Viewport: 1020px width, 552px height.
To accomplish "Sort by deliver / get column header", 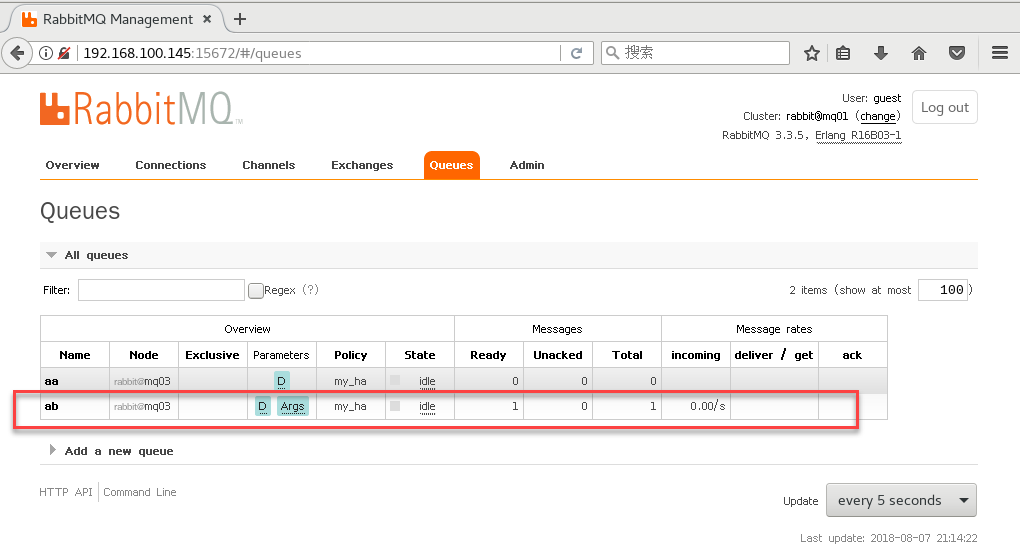I will [773, 355].
